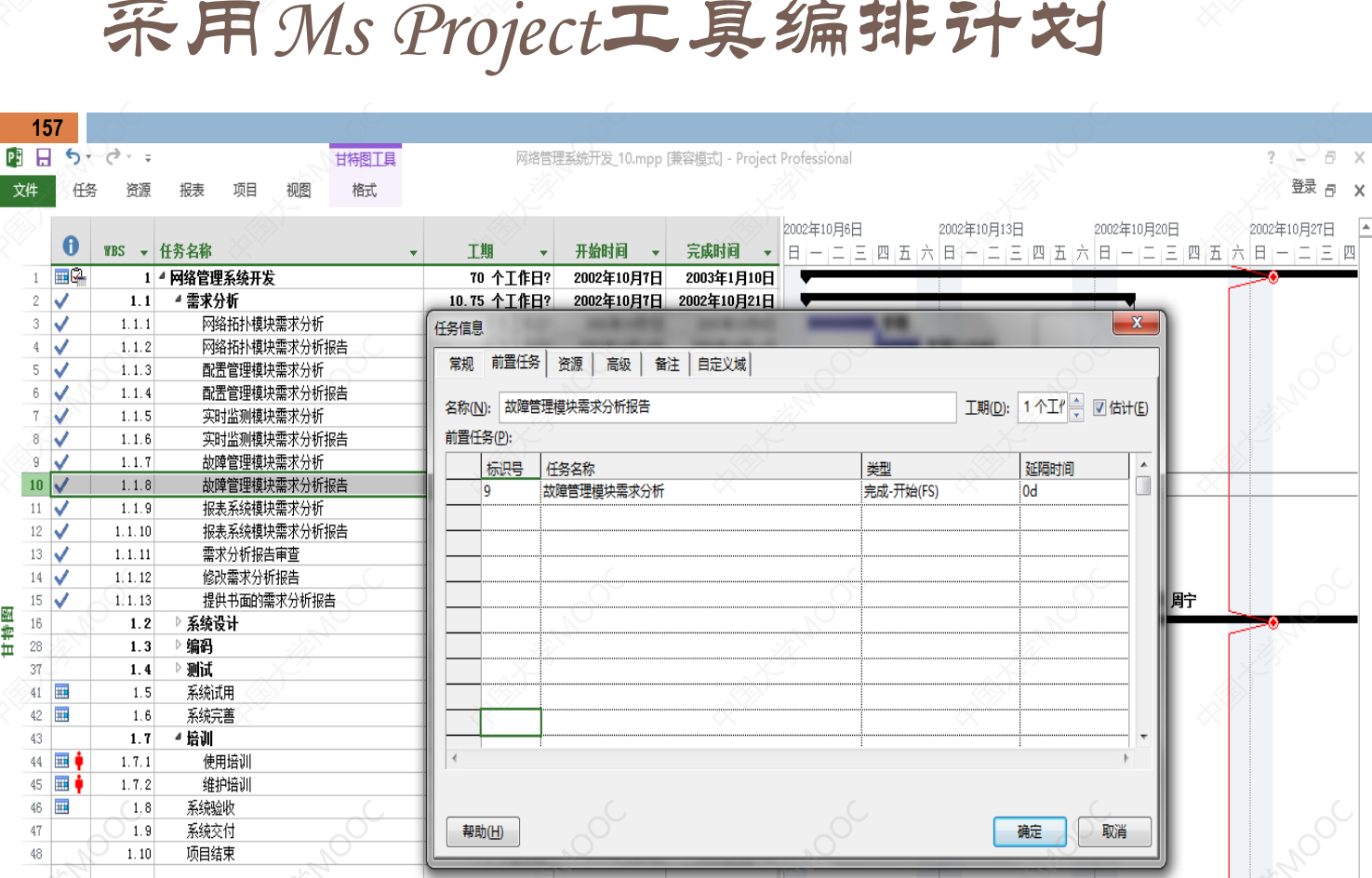Click the 工期 spinner arrows in dialog

(x=1076, y=407)
